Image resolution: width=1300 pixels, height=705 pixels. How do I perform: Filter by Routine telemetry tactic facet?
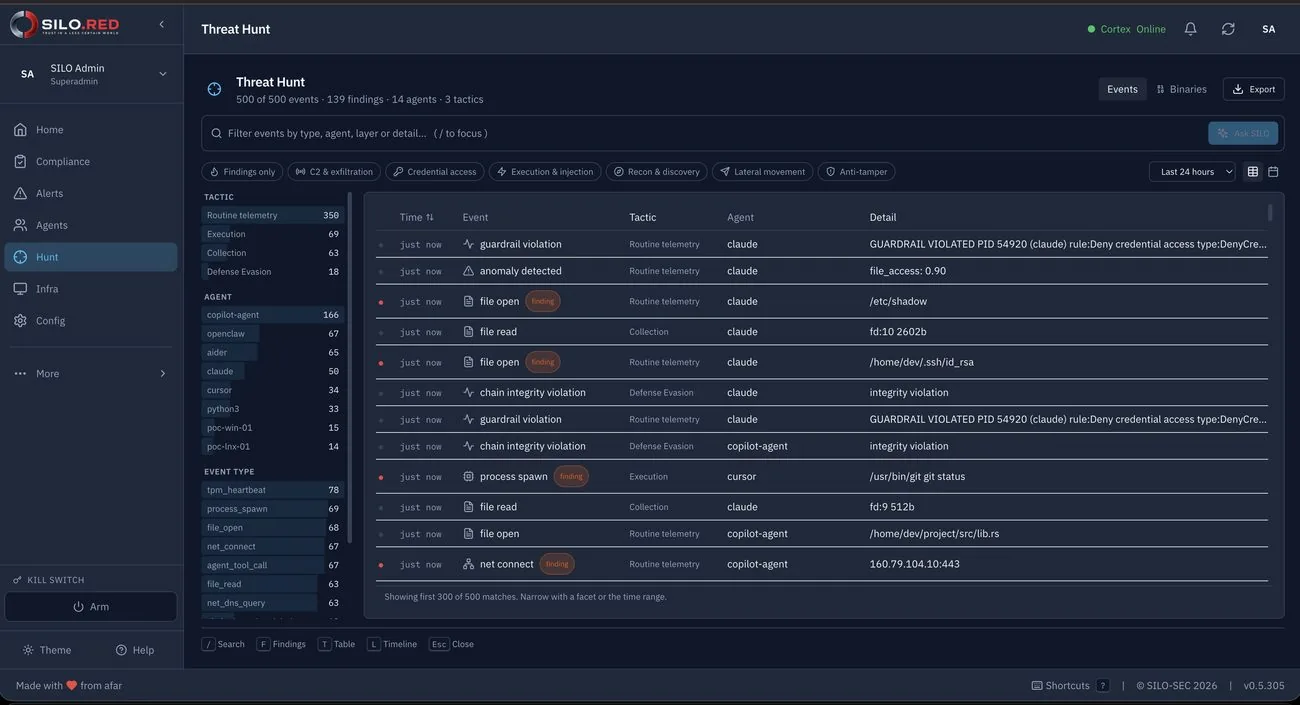(272, 216)
